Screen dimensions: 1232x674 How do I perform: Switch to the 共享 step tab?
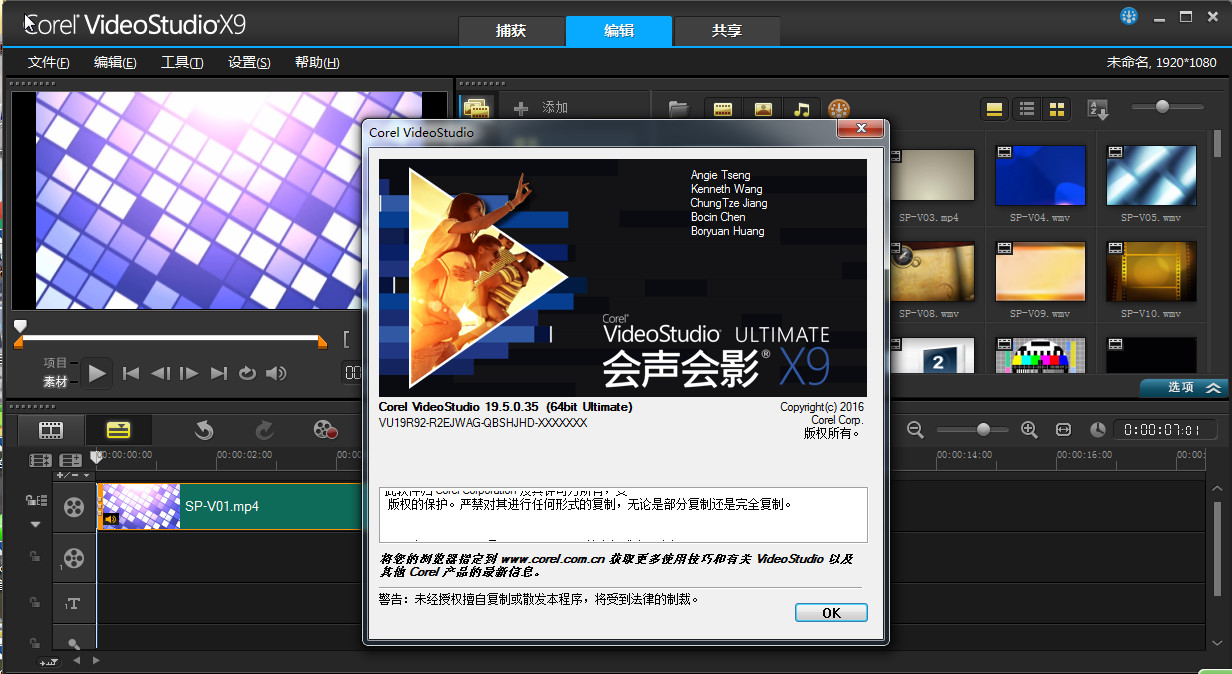pyautogui.click(x=727, y=31)
